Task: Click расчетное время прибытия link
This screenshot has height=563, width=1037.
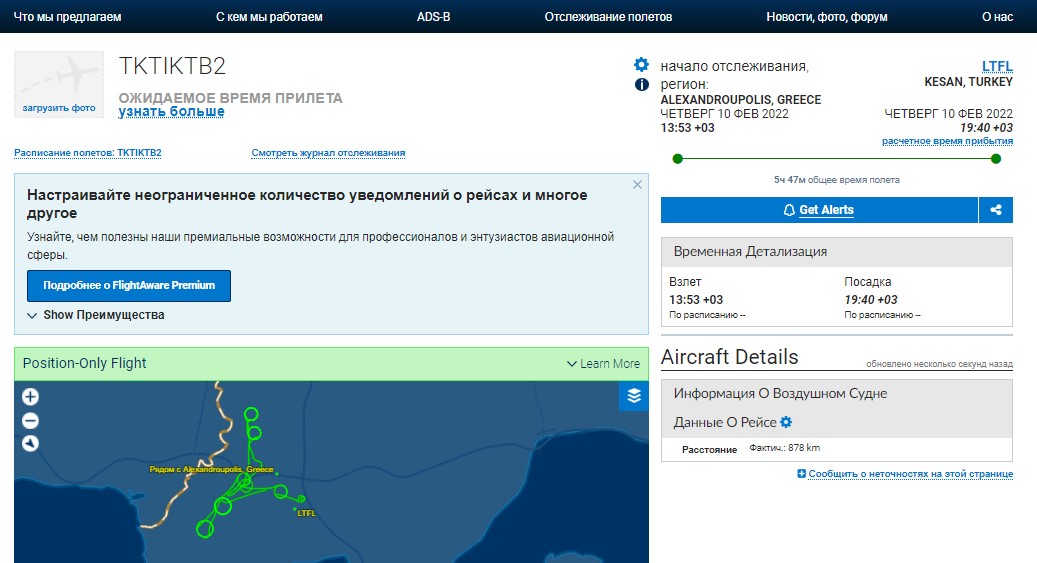Action: [947, 141]
